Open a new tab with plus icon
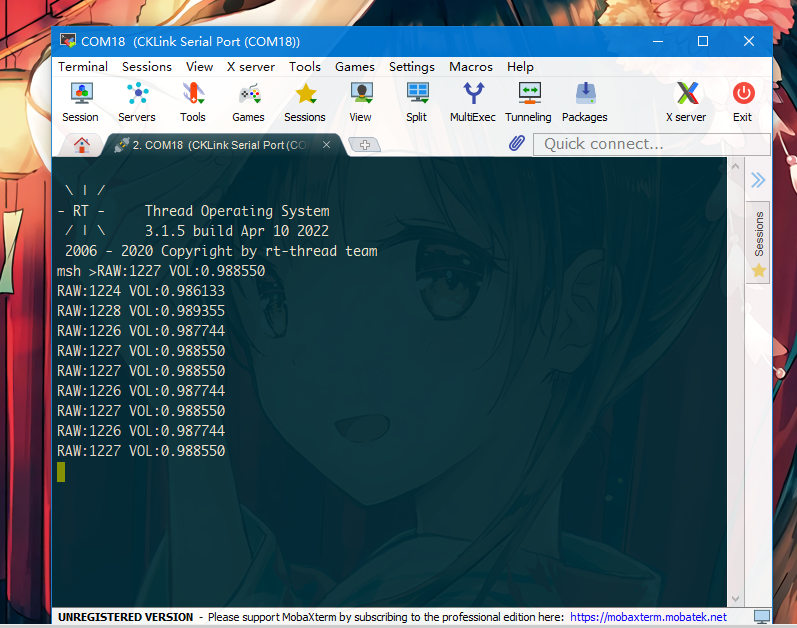 pyautogui.click(x=364, y=145)
